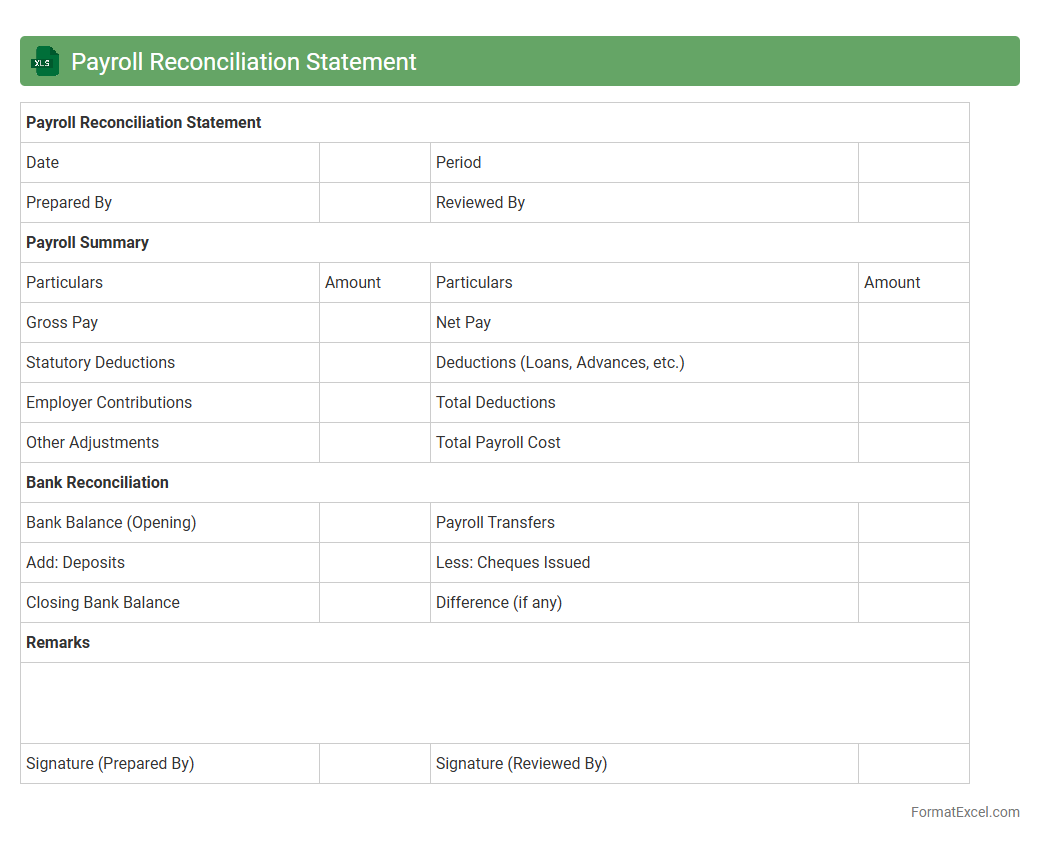Select the empty cell next to Period
This screenshot has width=1040, height=841.
pyautogui.click(x=913, y=163)
